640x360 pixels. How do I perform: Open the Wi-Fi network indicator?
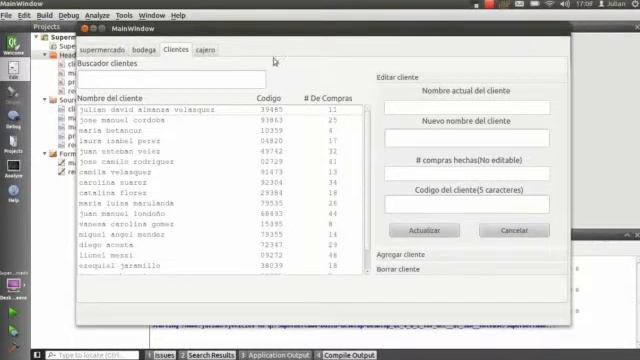tap(550, 4)
